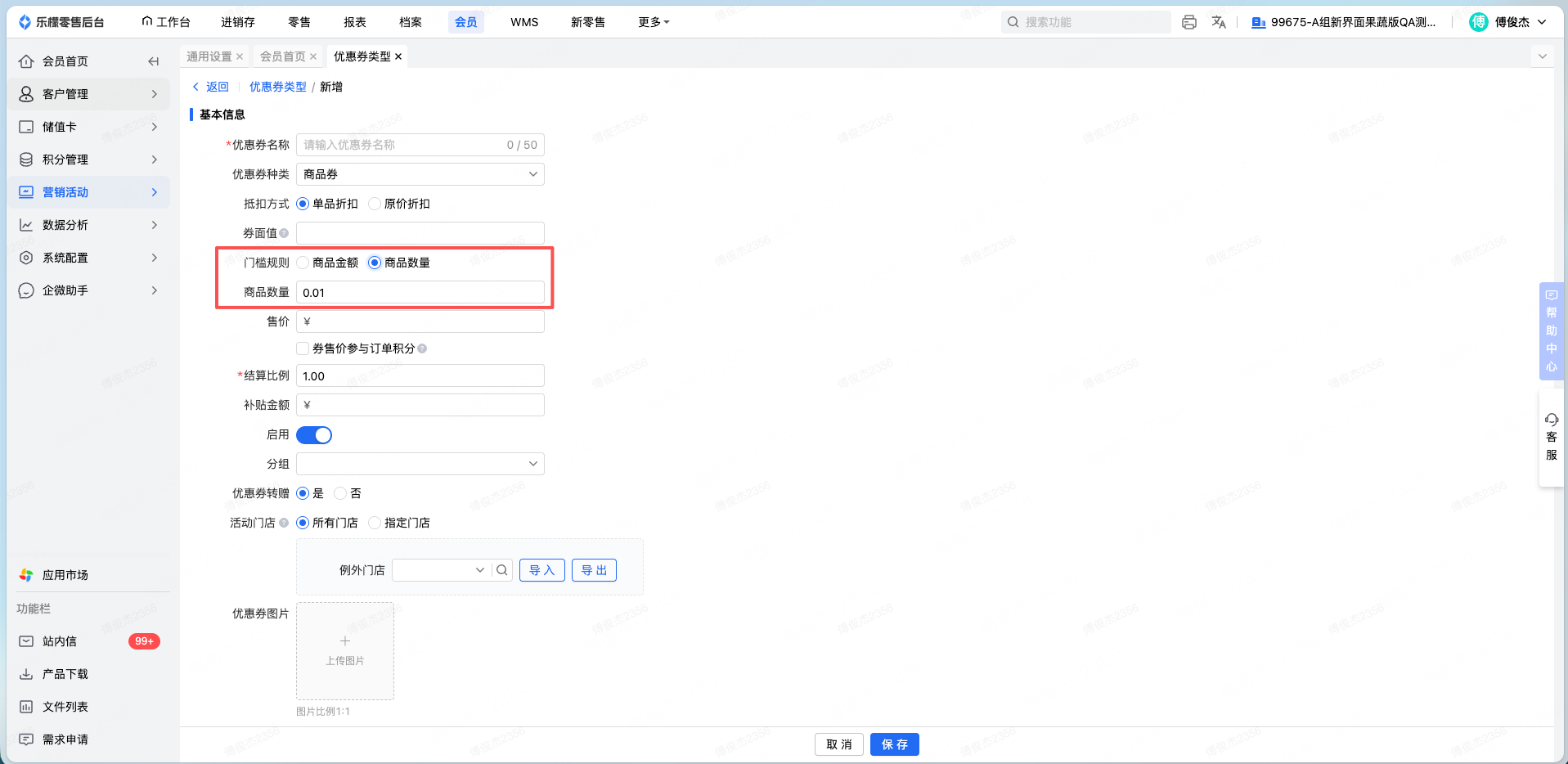The width and height of the screenshot is (1568, 764).
Task: Click the 优惠券名称 input field
Action: 420,145
